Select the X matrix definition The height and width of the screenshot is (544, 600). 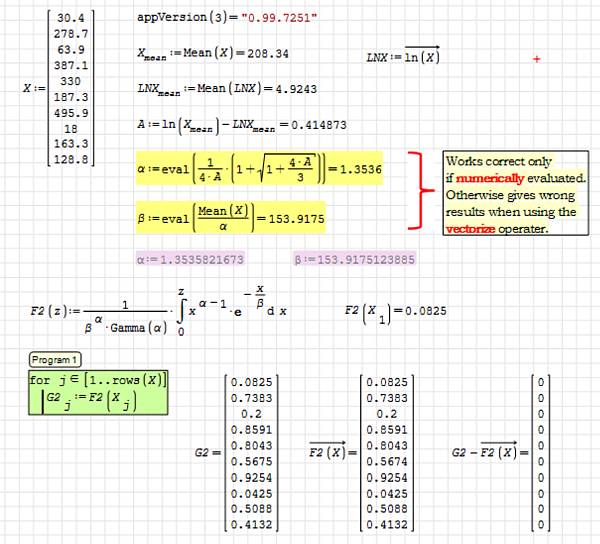click(x=60, y=89)
